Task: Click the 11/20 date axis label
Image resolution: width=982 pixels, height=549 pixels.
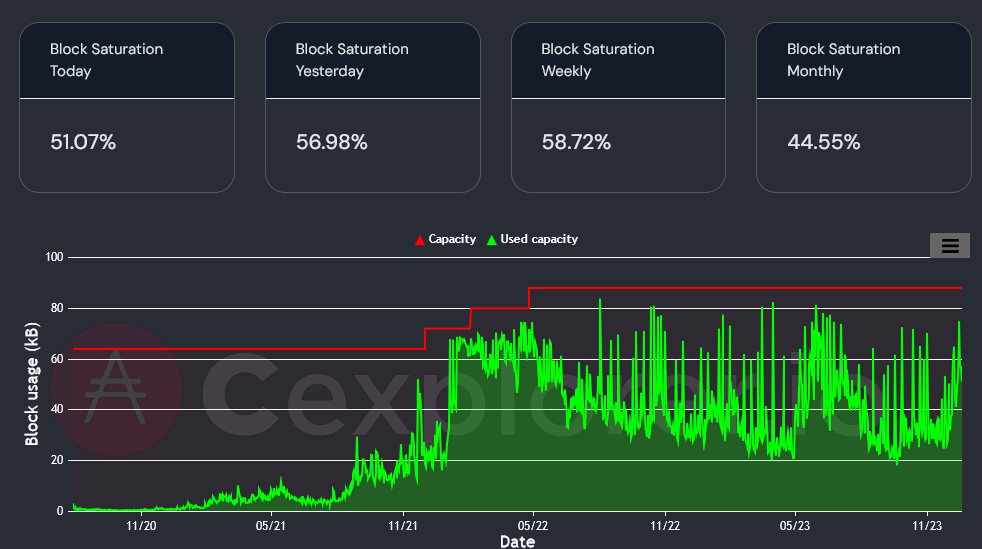Action: click(x=141, y=526)
